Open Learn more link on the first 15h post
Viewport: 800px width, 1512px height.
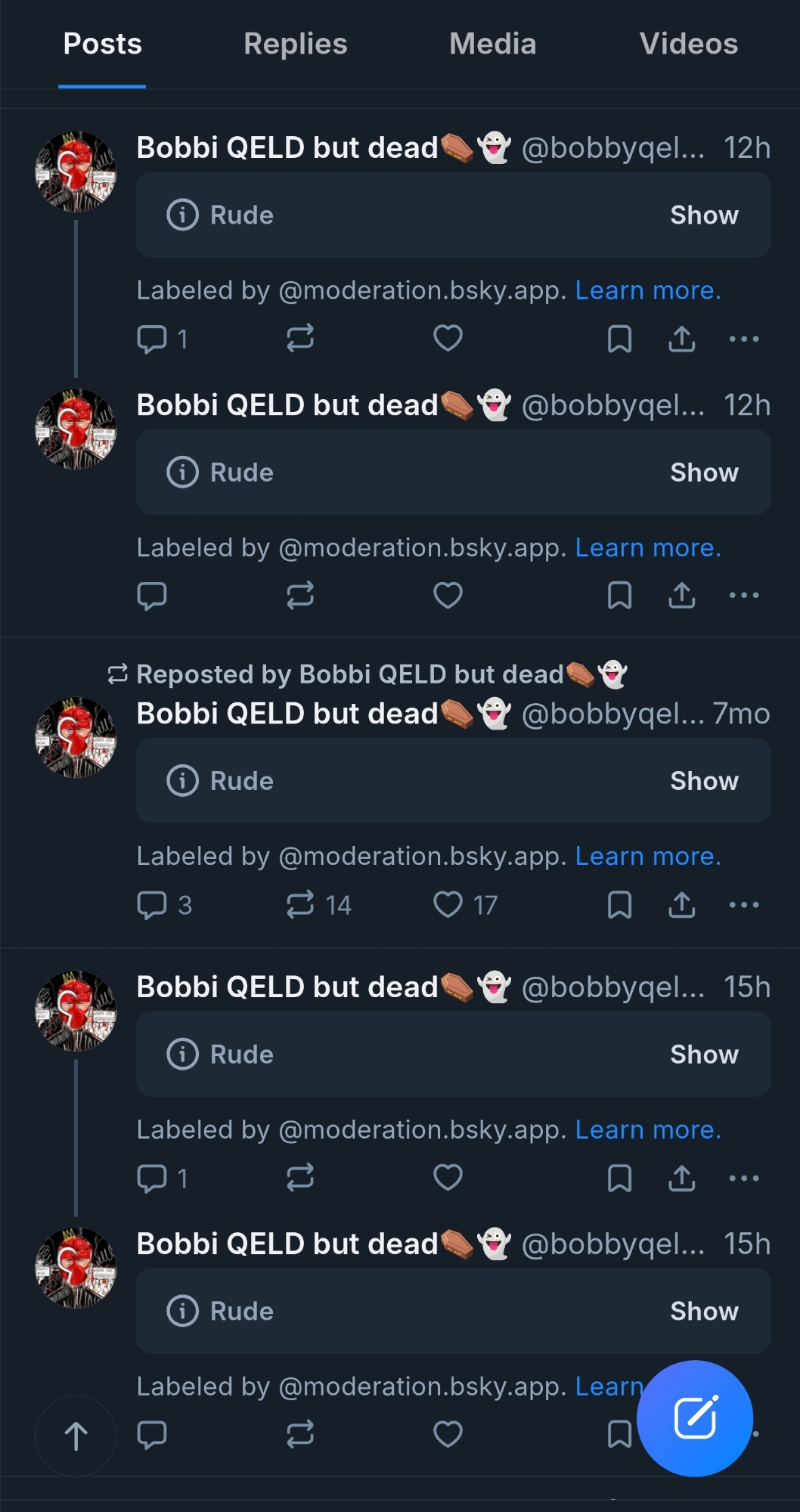click(648, 1129)
